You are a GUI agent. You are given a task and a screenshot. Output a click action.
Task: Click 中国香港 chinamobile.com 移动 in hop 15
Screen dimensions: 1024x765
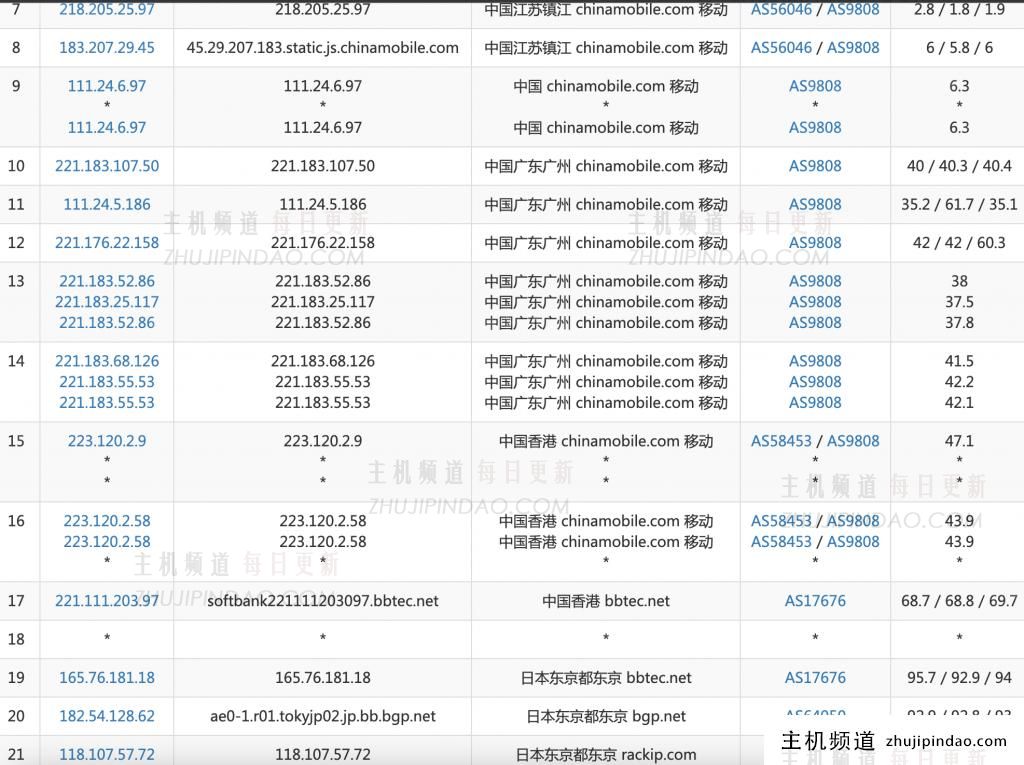point(606,441)
